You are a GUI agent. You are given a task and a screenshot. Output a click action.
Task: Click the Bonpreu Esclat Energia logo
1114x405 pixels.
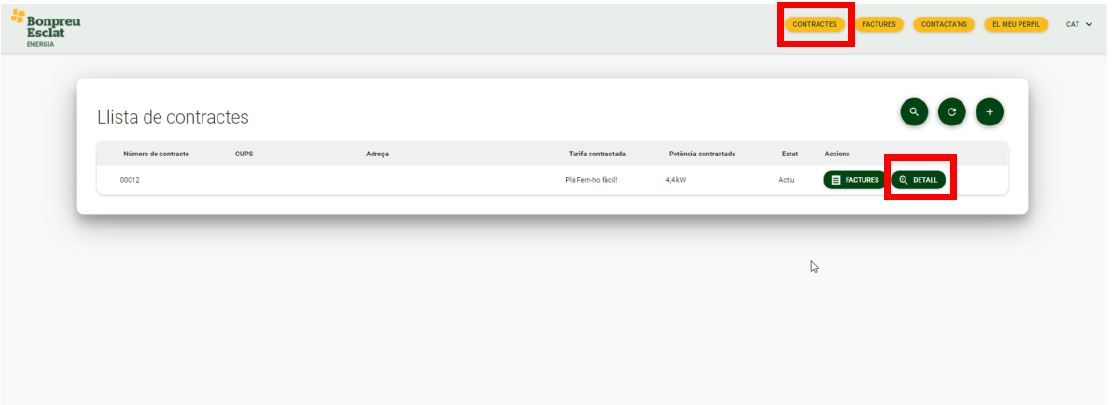pyautogui.click(x=45, y=27)
